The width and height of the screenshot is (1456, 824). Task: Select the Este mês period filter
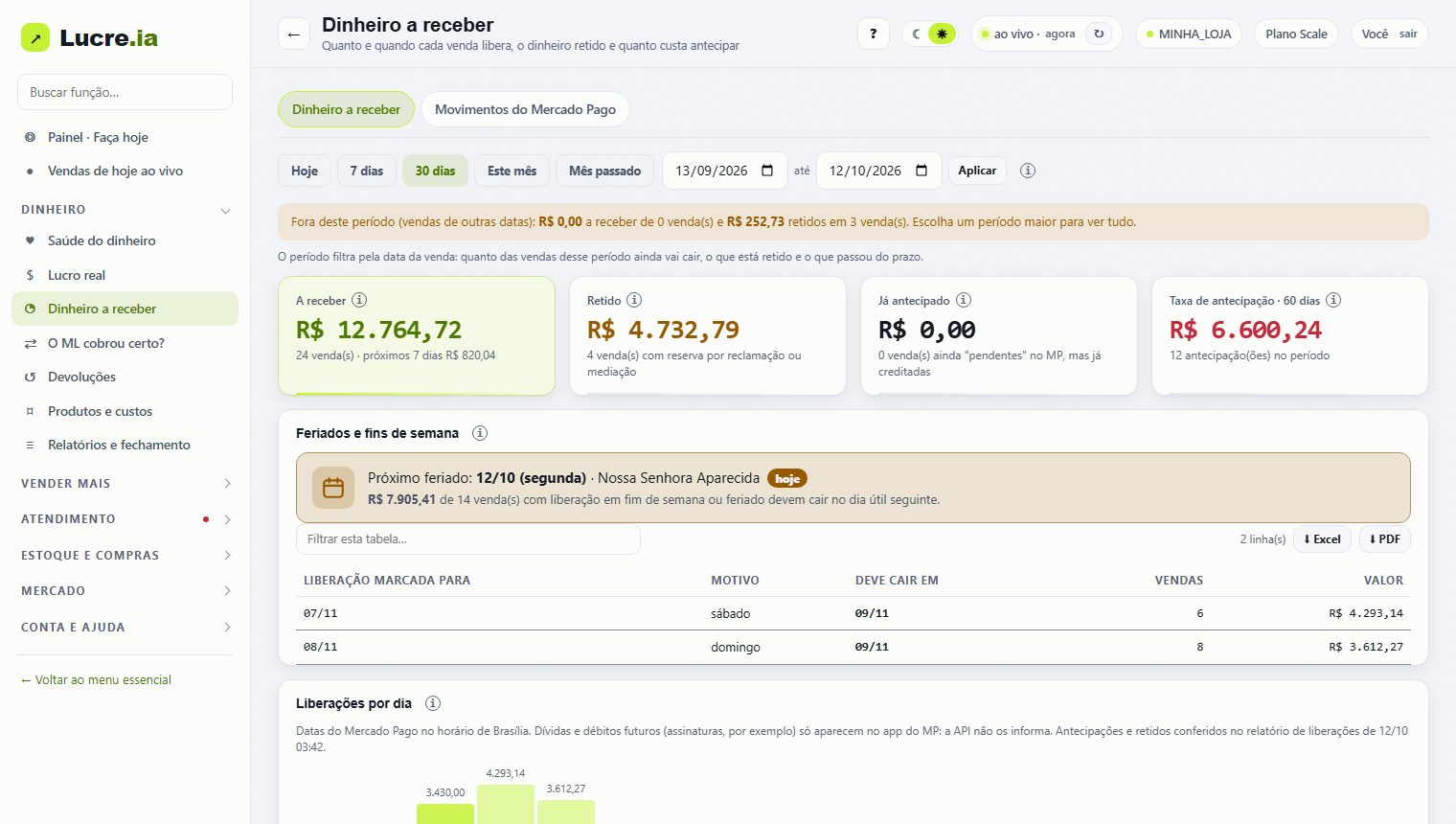pyautogui.click(x=512, y=171)
